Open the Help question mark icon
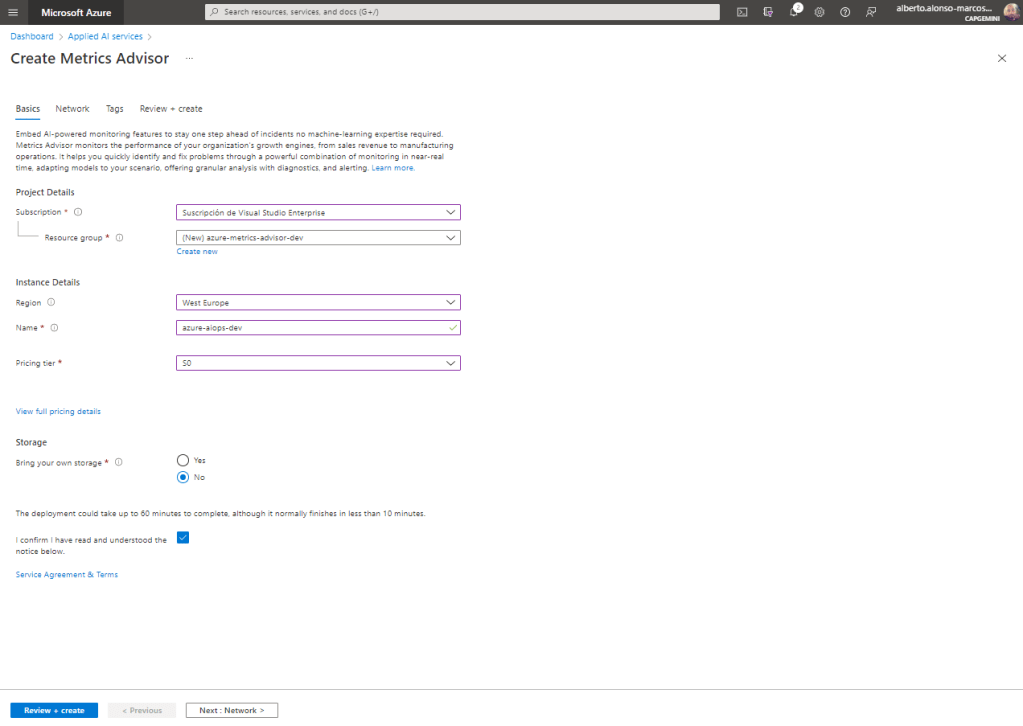The width and height of the screenshot is (1023, 726). point(845,12)
